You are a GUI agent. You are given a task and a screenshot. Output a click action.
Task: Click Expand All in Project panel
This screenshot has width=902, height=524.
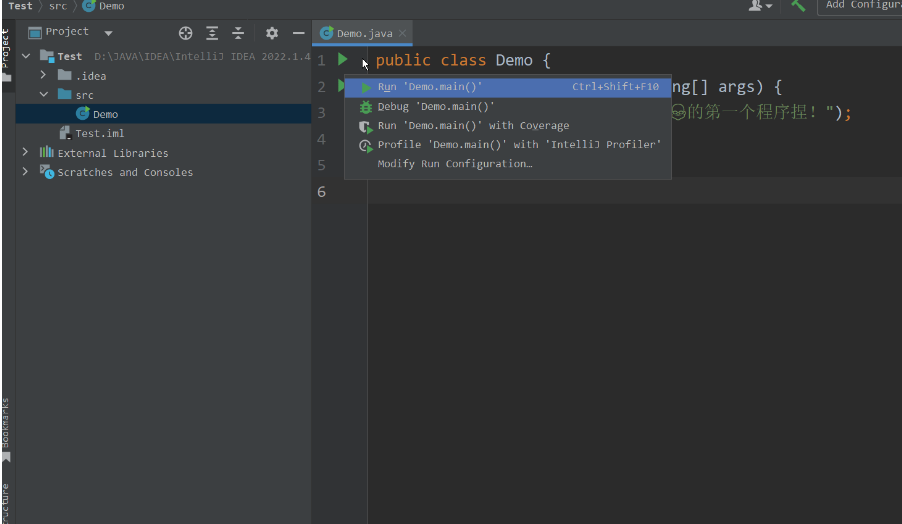212,33
